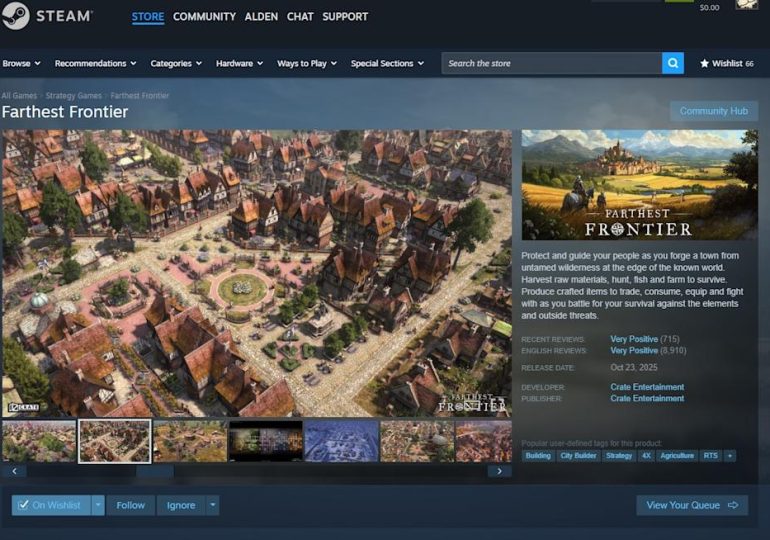Image resolution: width=770 pixels, height=540 pixels.
Task: Select the Building tag
Action: [538, 456]
